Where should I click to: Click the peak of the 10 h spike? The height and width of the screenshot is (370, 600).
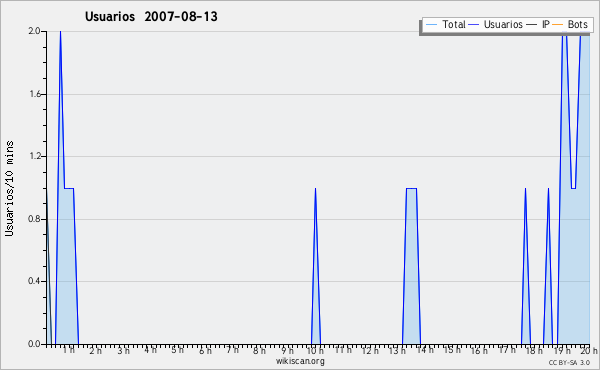(315, 189)
